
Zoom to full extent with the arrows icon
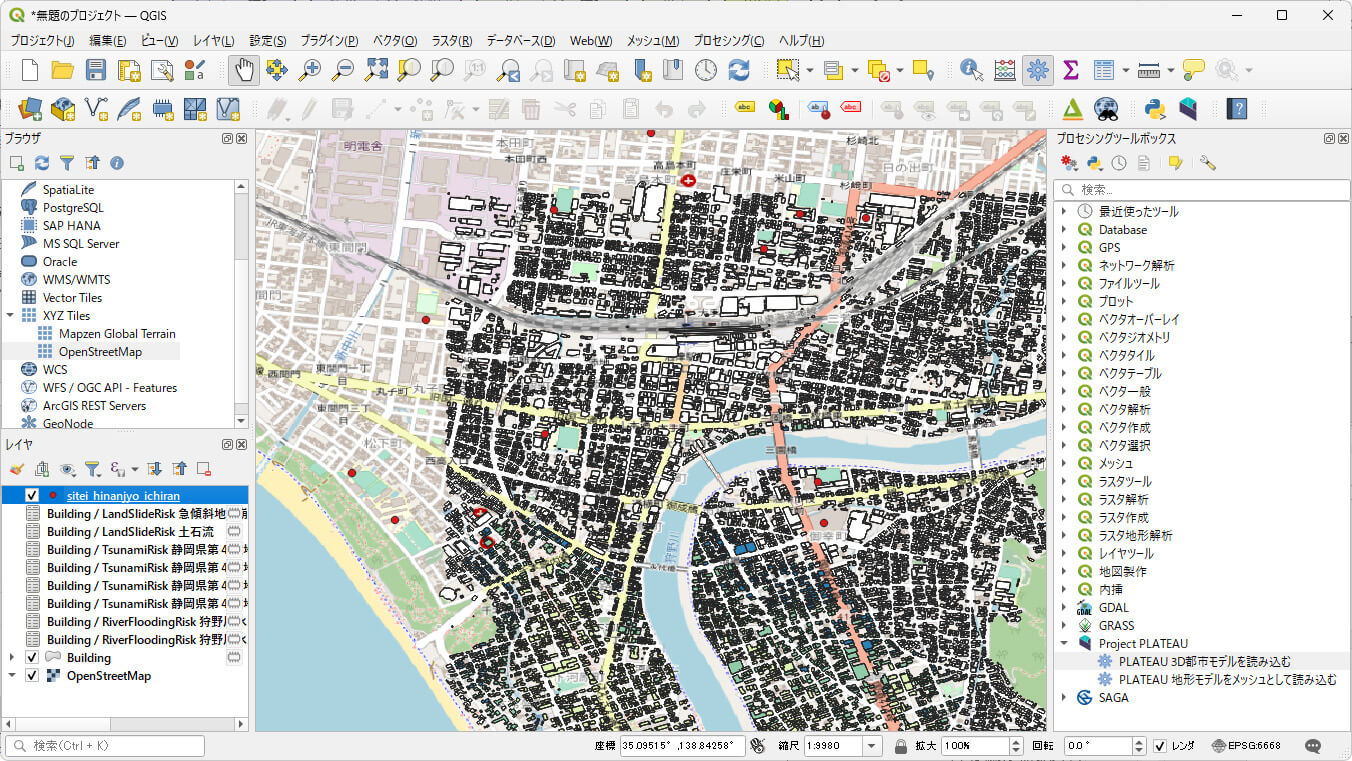coord(376,70)
